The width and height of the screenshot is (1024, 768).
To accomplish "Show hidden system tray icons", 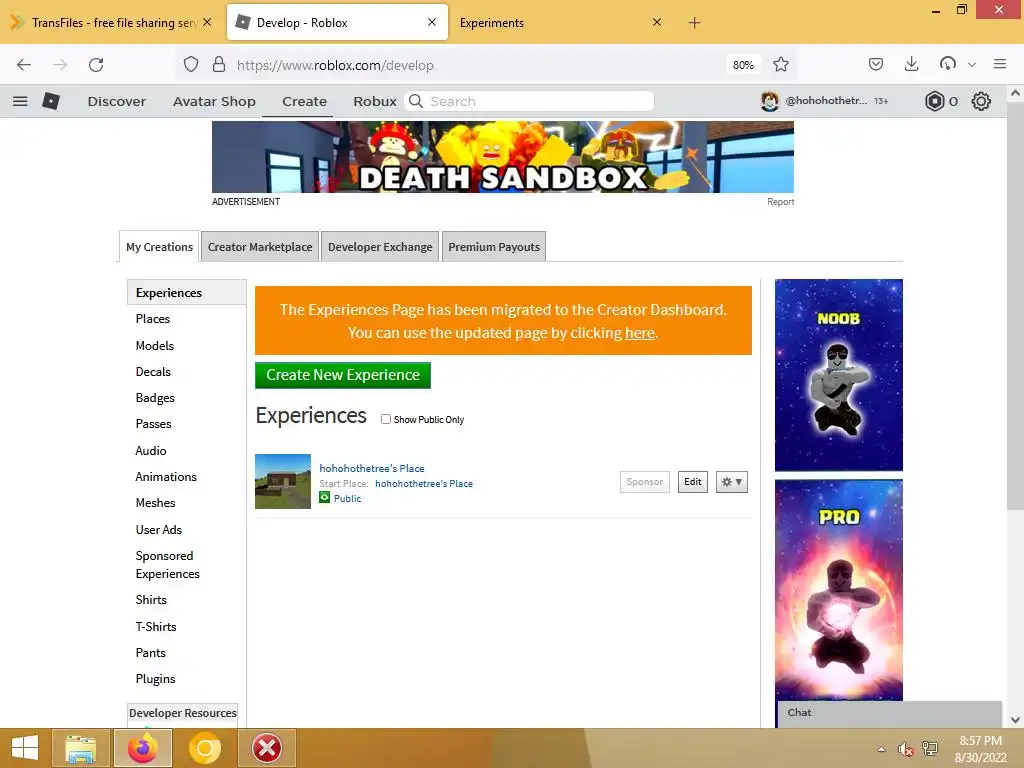I will [x=882, y=749].
